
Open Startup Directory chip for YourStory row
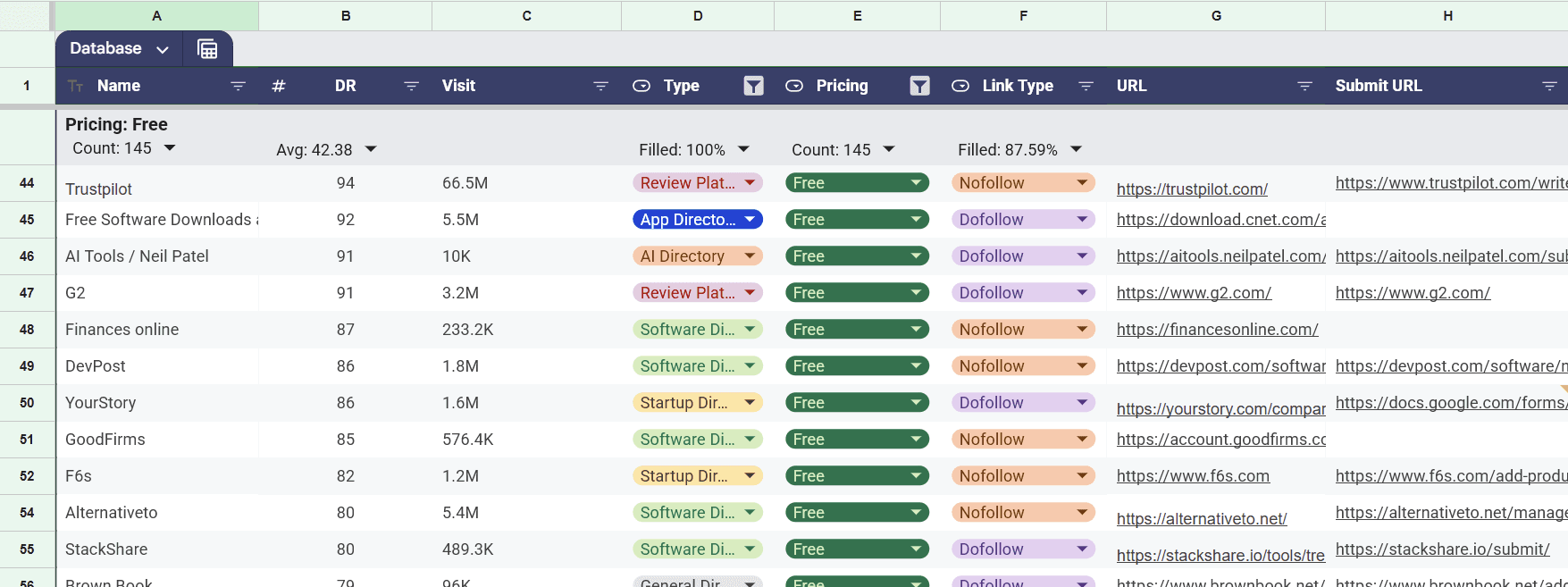(x=698, y=403)
